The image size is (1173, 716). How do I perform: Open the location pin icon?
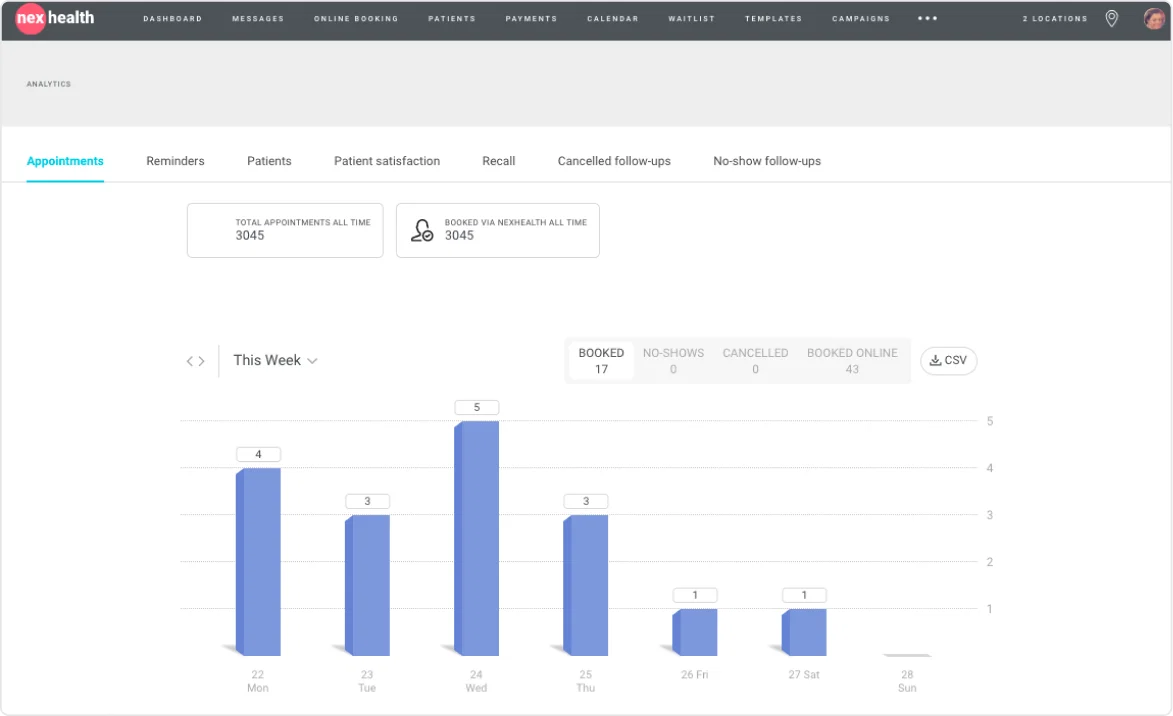coord(1111,19)
